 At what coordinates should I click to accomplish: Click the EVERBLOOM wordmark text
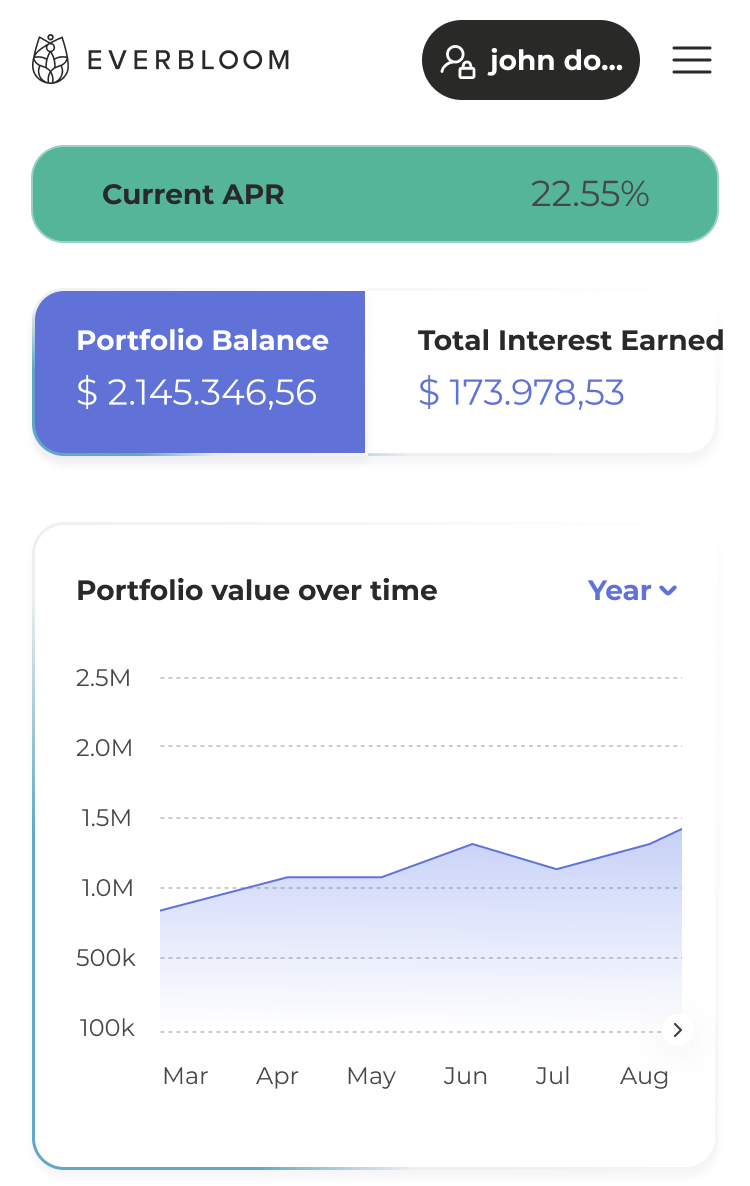coord(189,61)
